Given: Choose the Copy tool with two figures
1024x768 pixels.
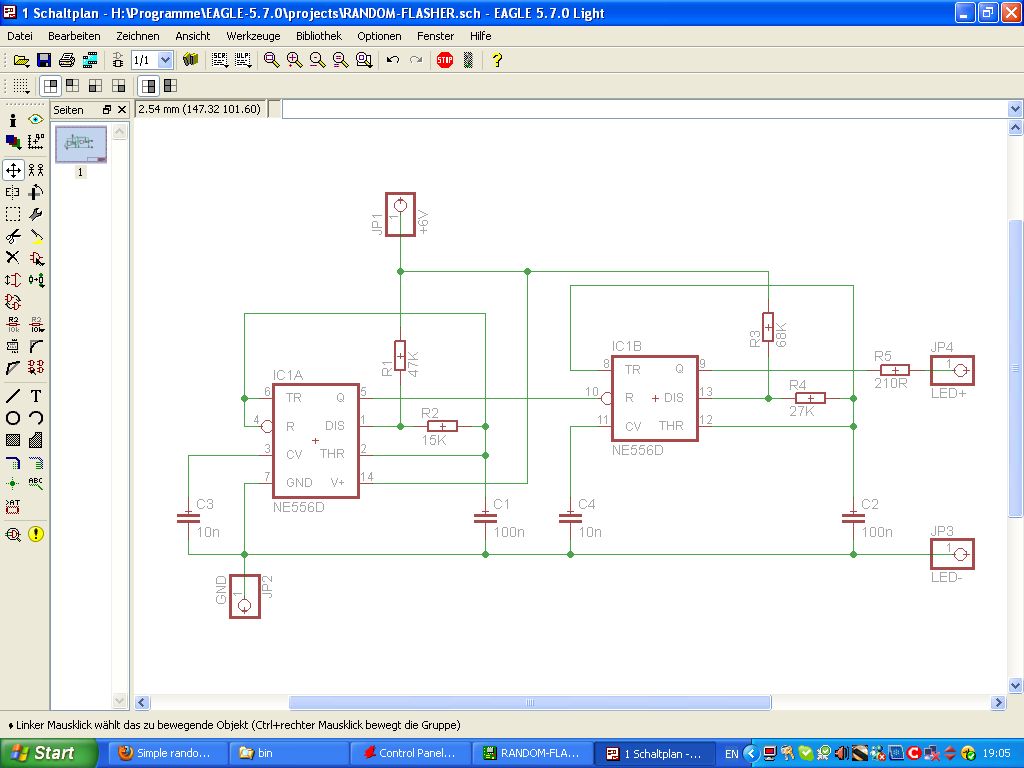Looking at the screenshot, I should 36,170.
